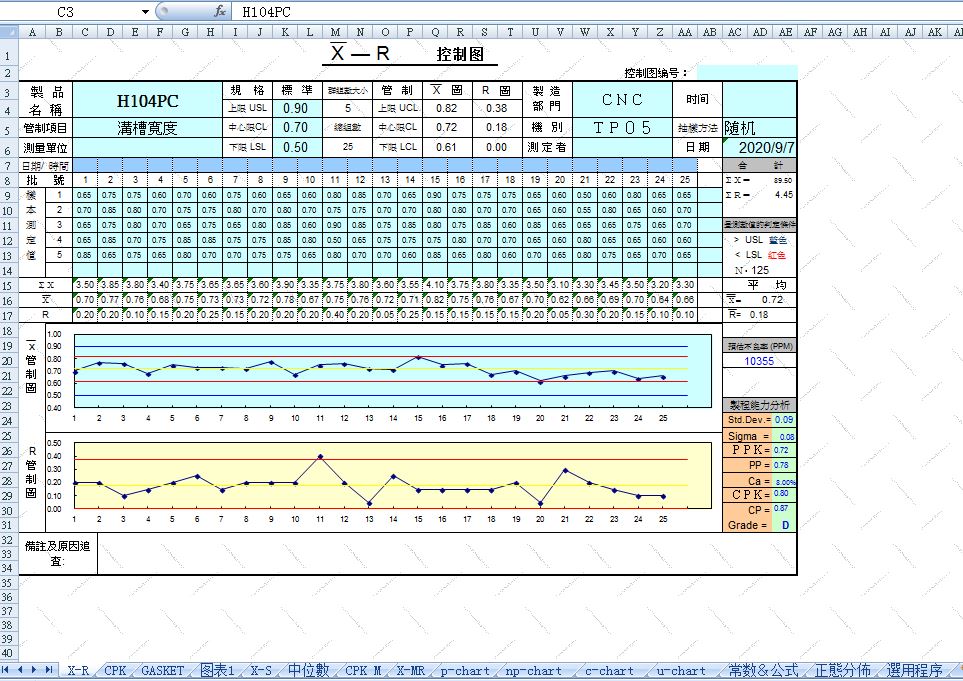This screenshot has width=963, height=681.
Task: Switch to the CPK sheet tab
Action: point(114,672)
